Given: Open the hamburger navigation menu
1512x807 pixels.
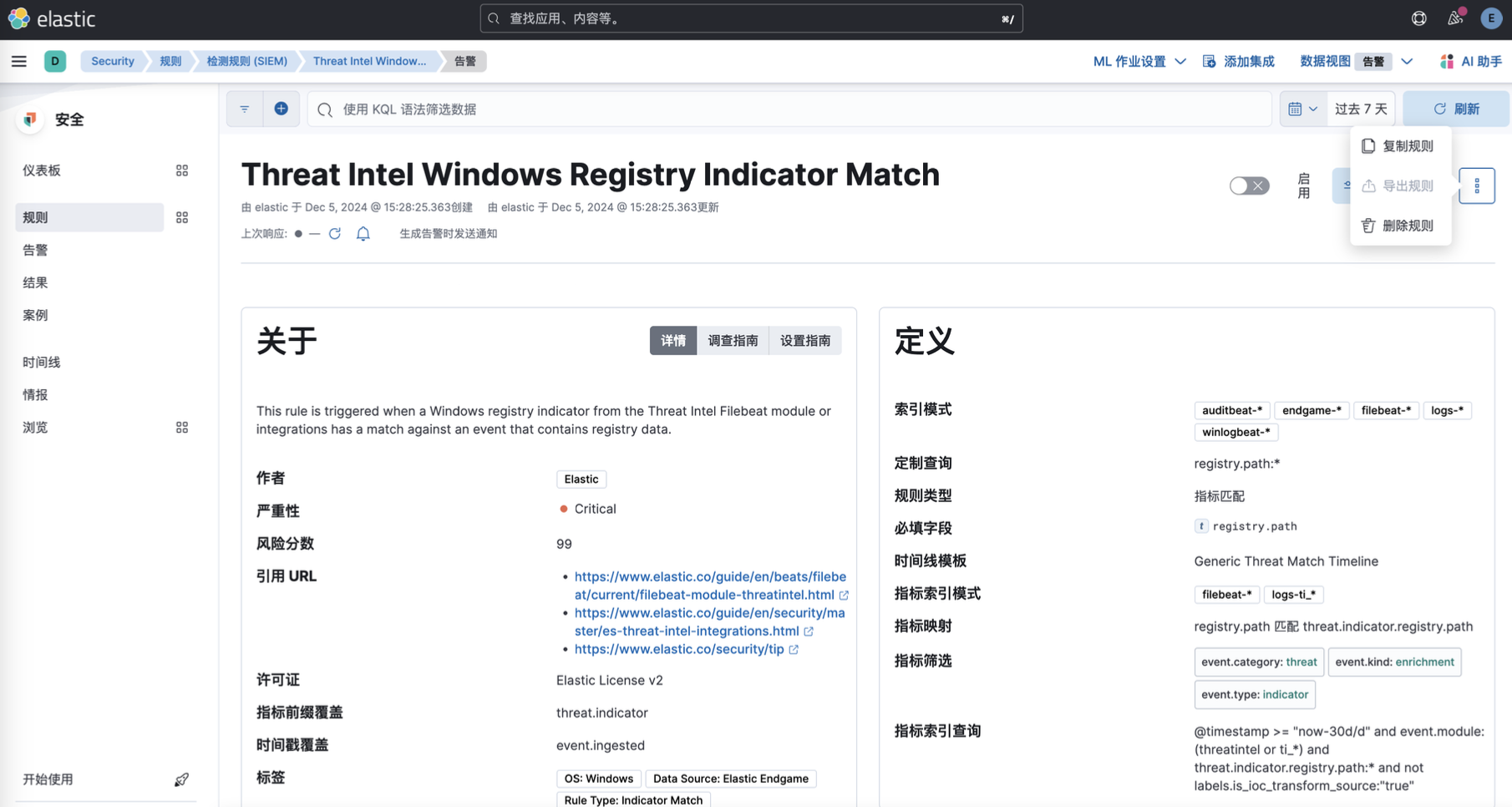Looking at the screenshot, I should coord(19,61).
